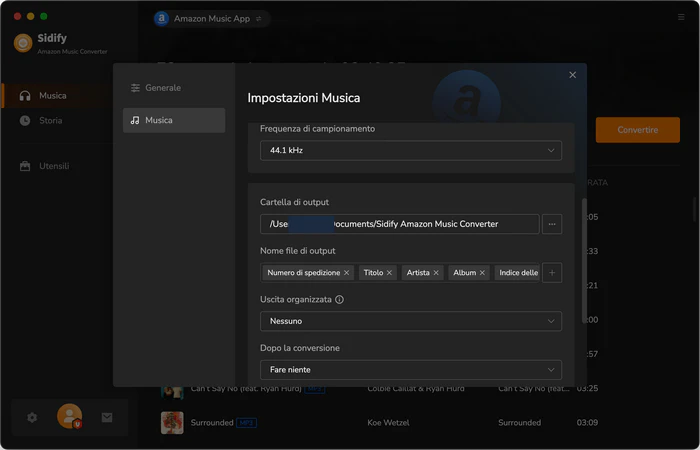Click artist name Koe Wetzel
The width and height of the screenshot is (700, 450).
[388, 423]
